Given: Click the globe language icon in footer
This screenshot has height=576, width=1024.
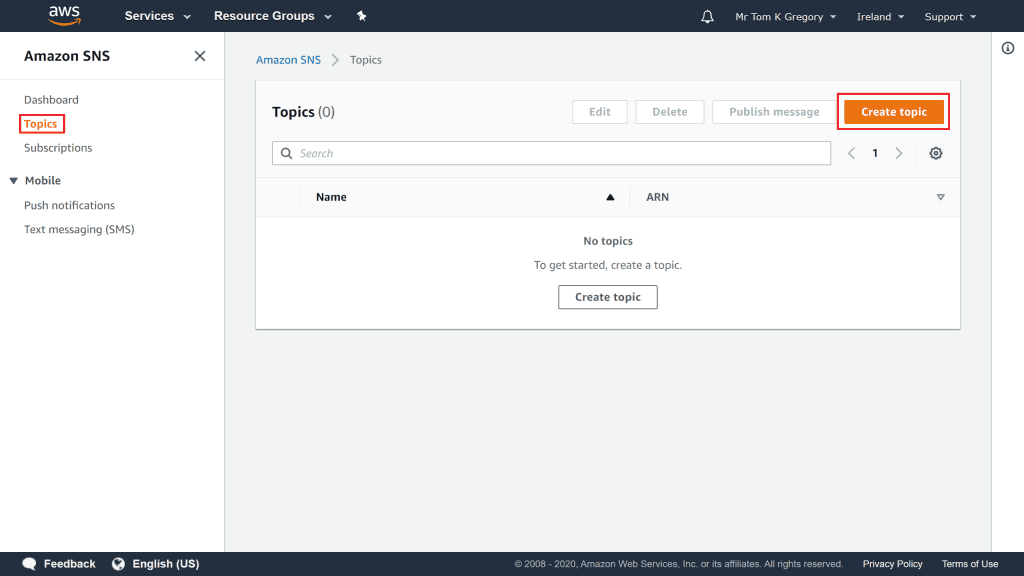Looking at the screenshot, I should [119, 564].
